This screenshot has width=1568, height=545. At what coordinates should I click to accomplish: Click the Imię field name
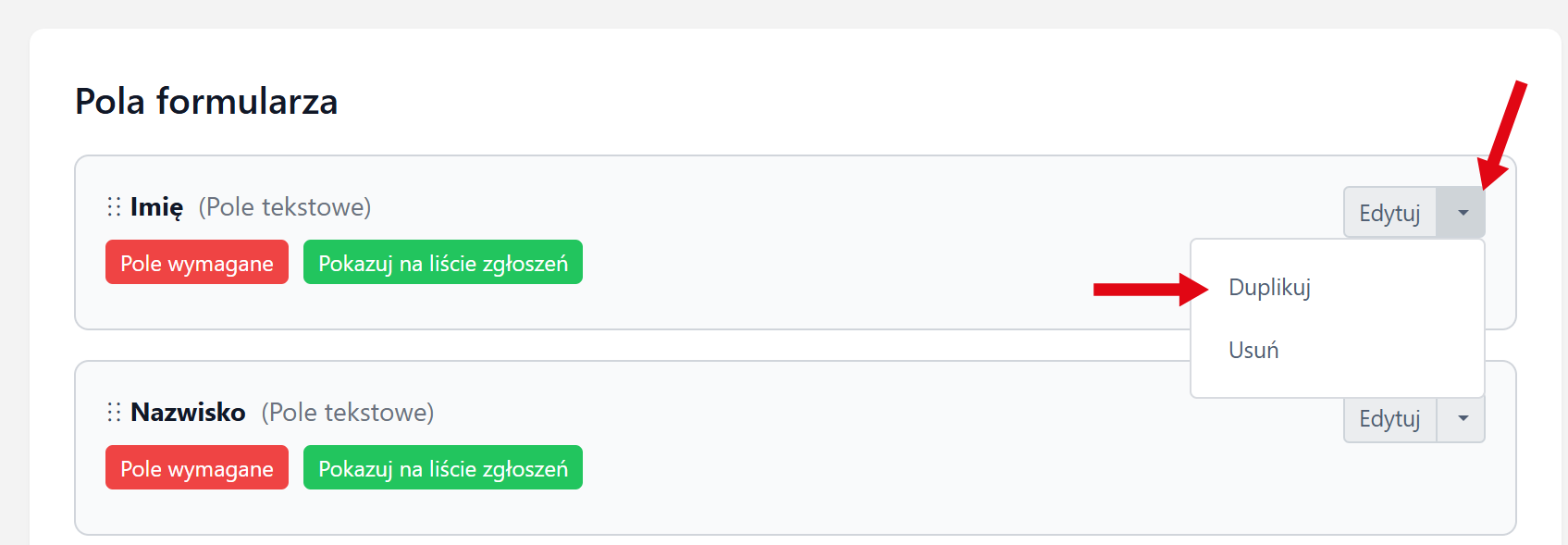pos(156,207)
